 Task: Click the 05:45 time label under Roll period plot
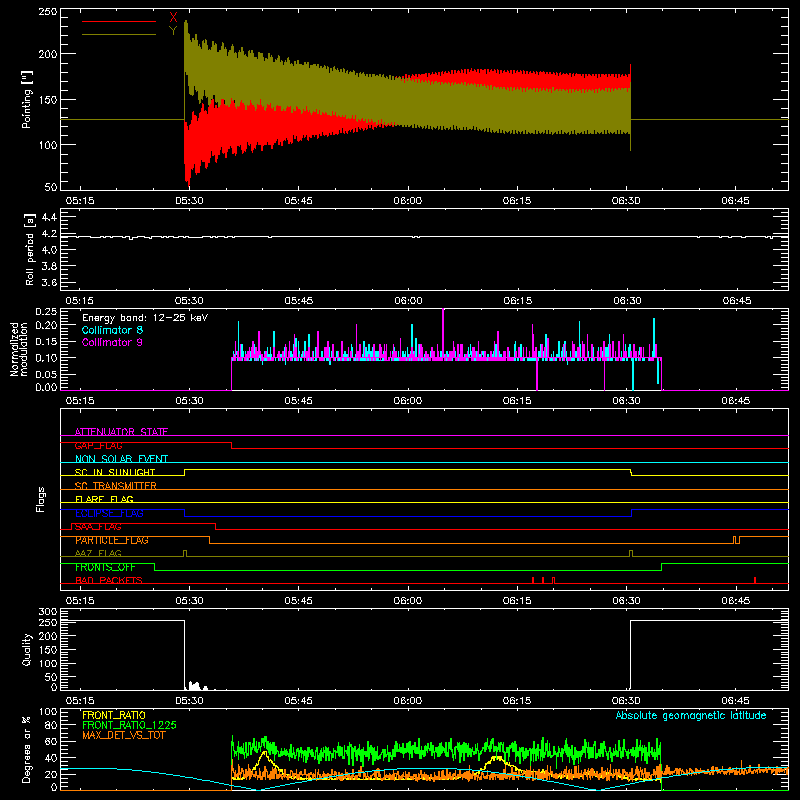298,301
